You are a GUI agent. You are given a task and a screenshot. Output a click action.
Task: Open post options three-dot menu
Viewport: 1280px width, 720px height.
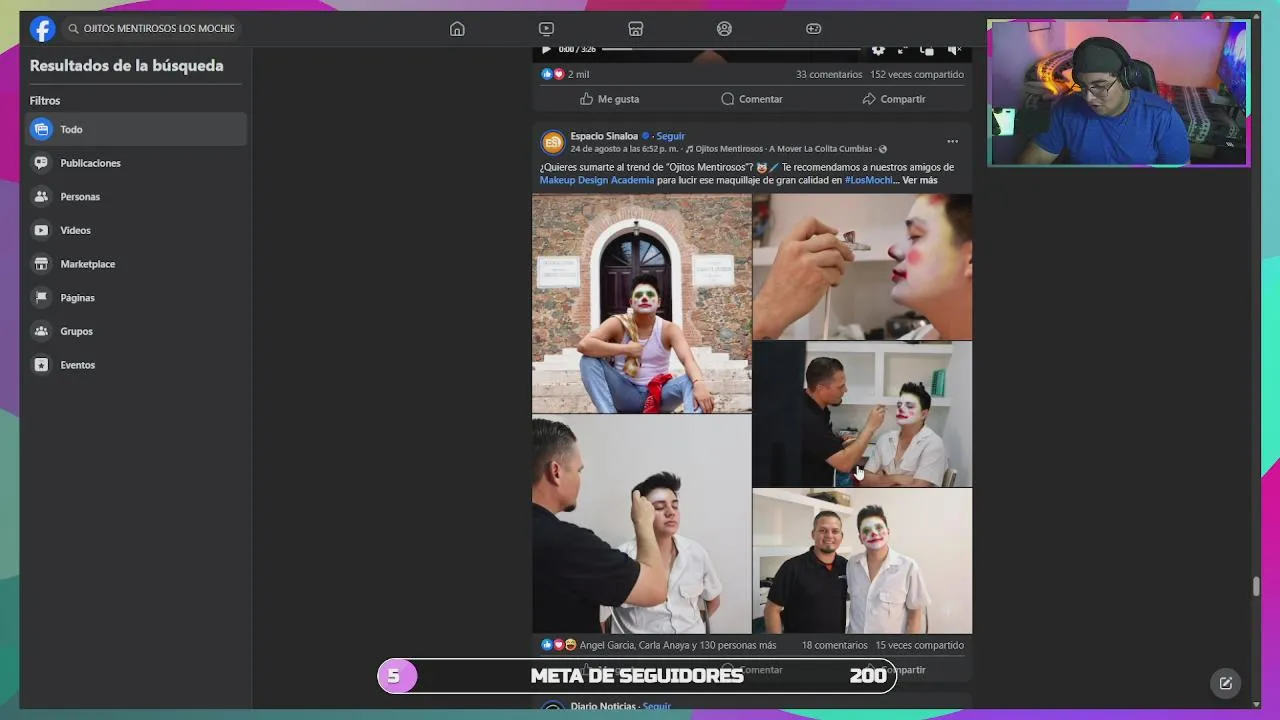pos(952,141)
